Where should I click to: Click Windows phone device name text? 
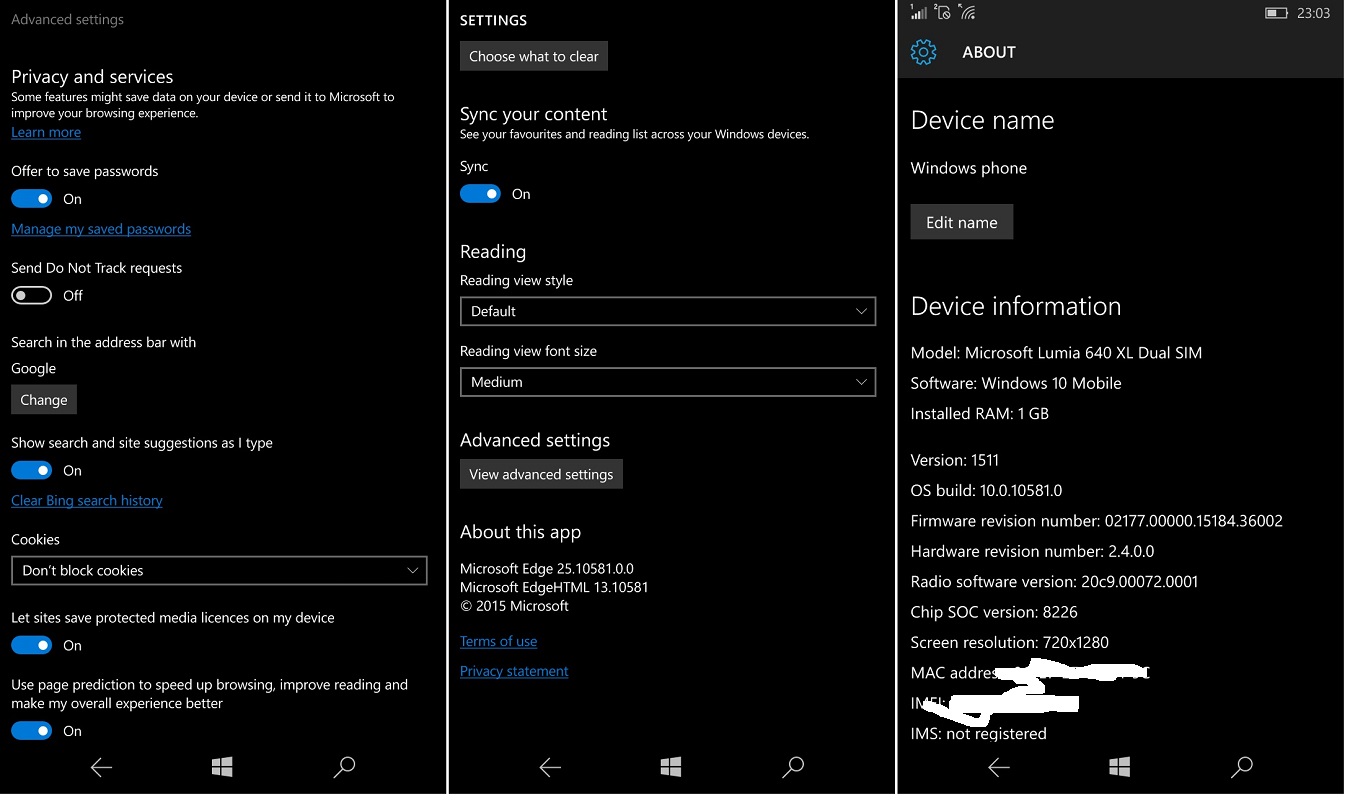tap(968, 168)
